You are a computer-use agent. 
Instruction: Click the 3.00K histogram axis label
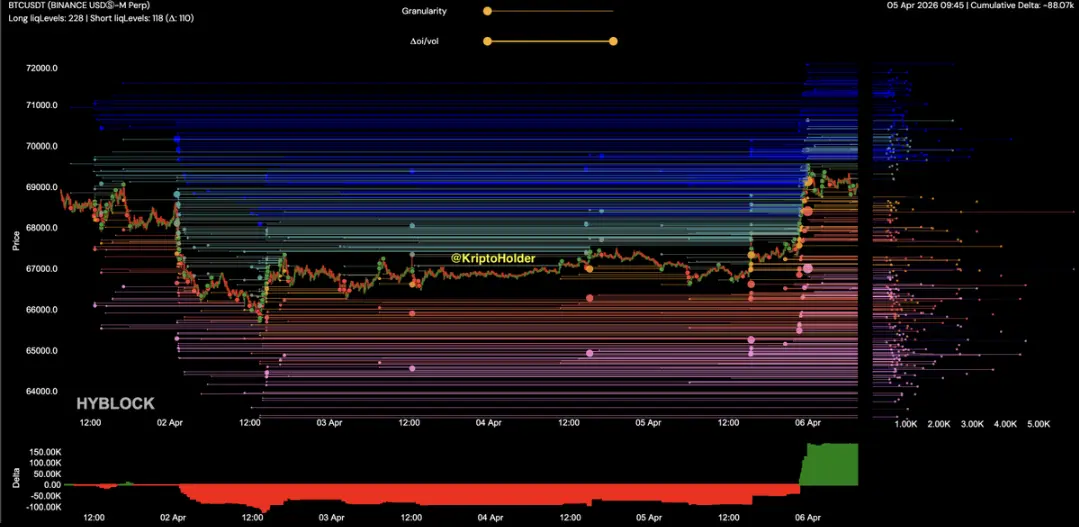(x=972, y=424)
